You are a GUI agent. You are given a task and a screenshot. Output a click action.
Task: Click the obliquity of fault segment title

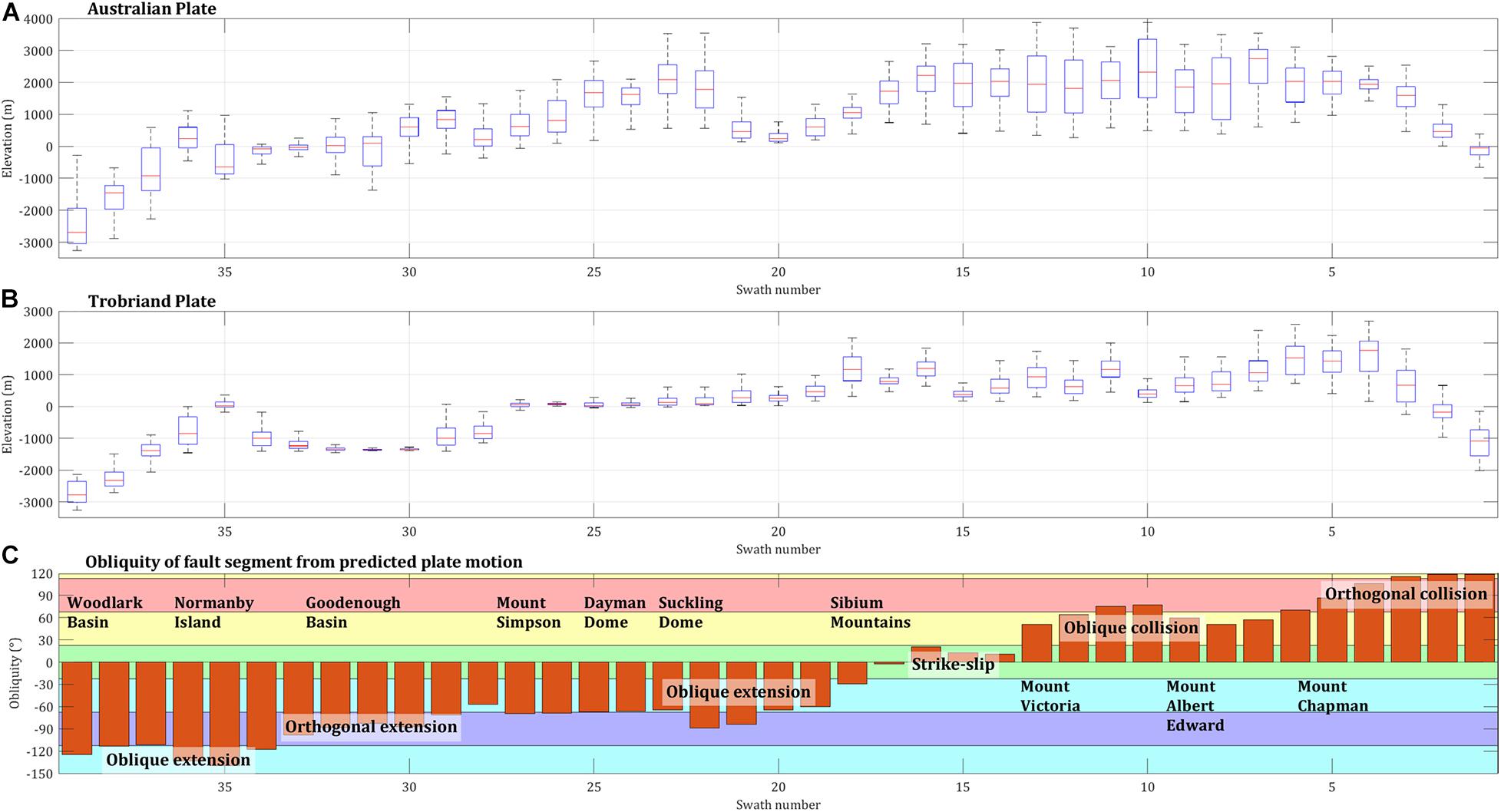point(304,562)
